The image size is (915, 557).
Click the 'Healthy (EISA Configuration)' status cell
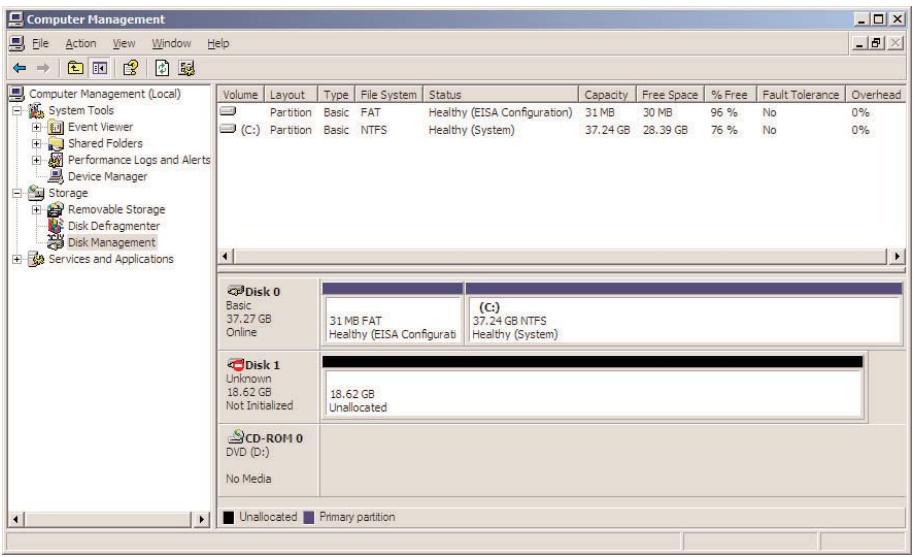click(x=500, y=112)
